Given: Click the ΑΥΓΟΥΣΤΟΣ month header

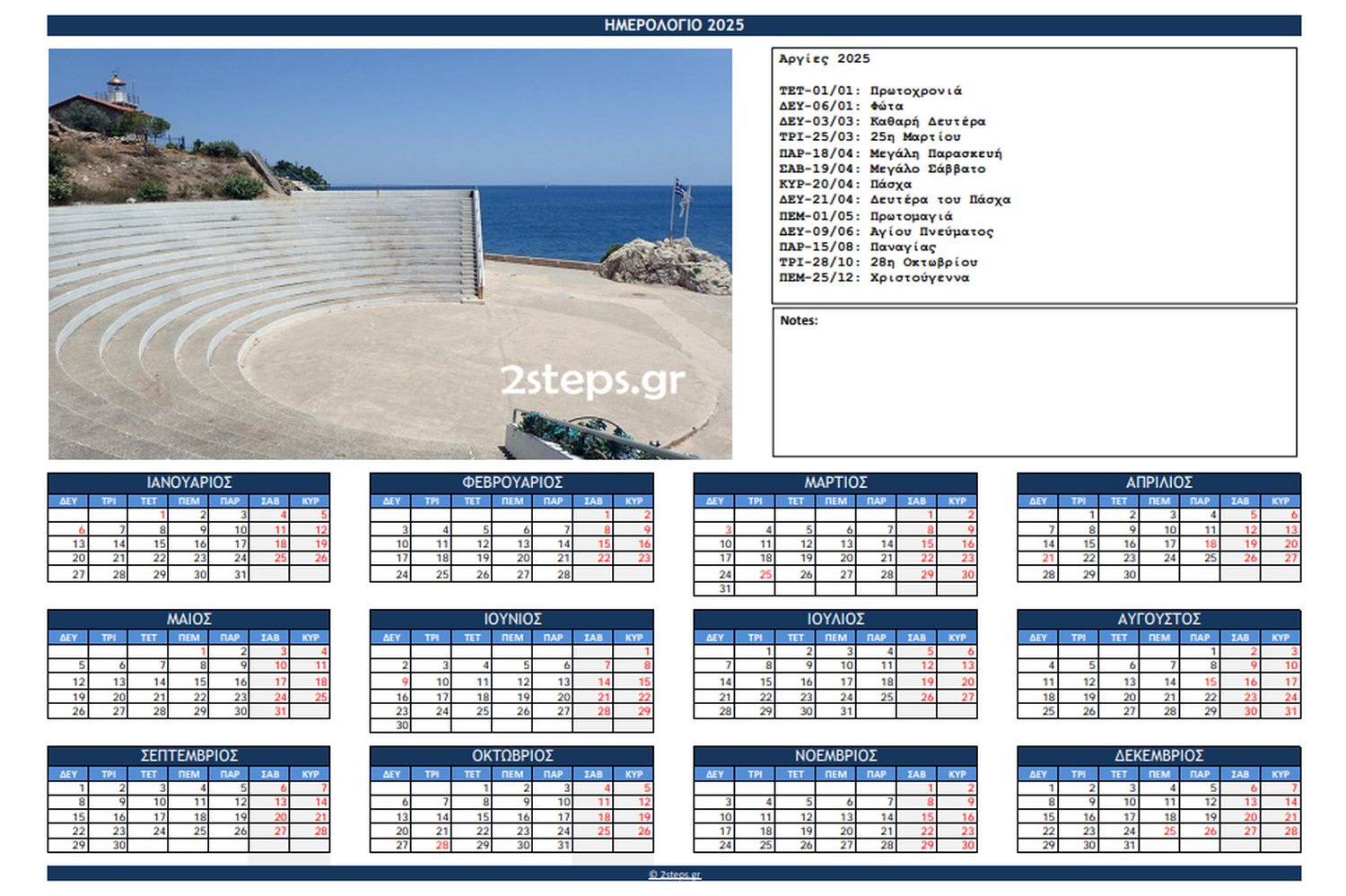Looking at the screenshot, I should (1159, 619).
